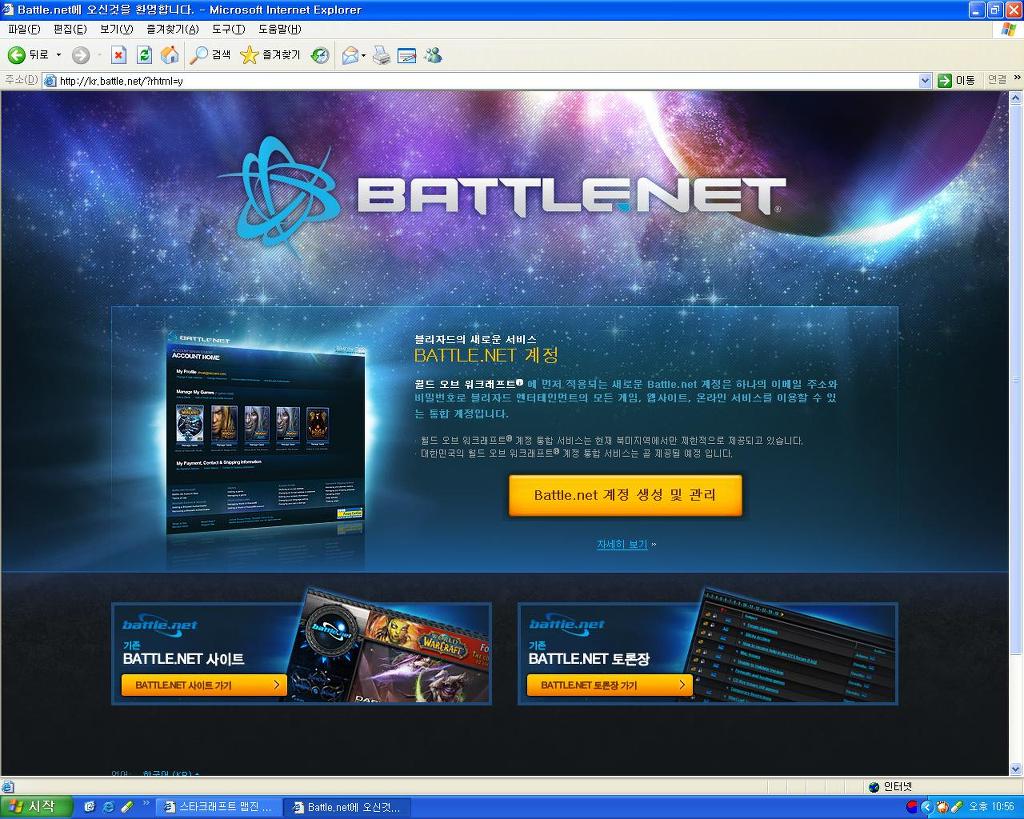Click the globe 인터넷 zone icon
1024x819 pixels.
click(x=874, y=787)
